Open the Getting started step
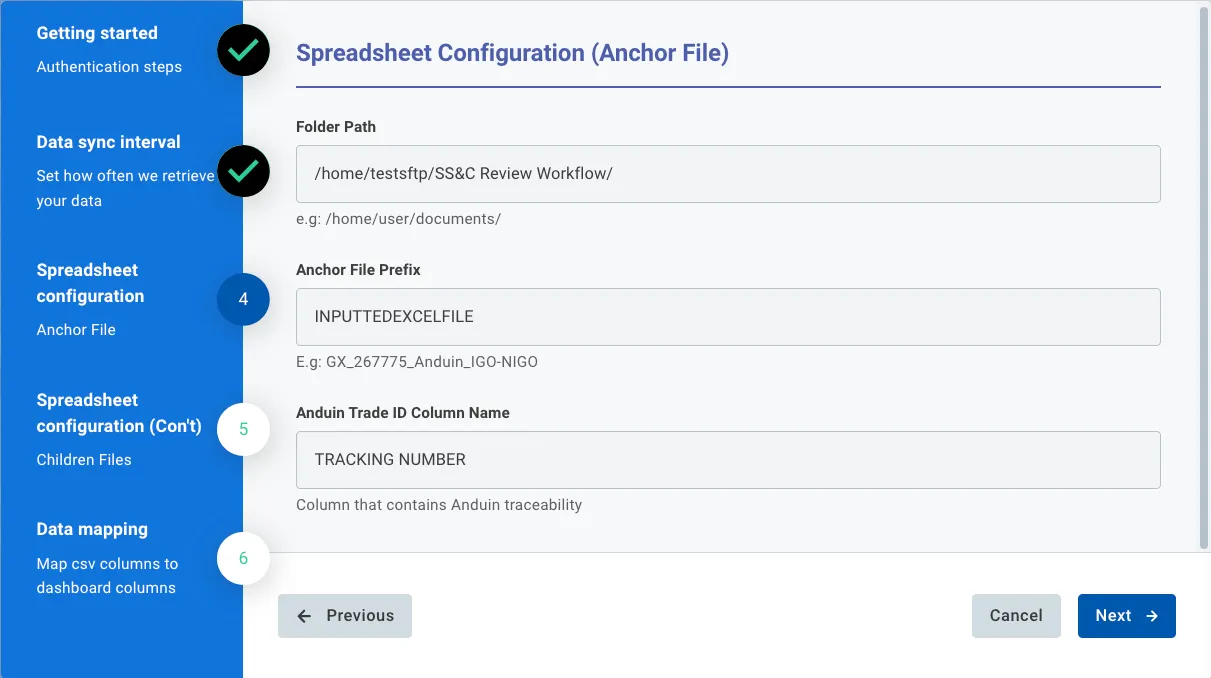This screenshot has width=1211, height=678. click(97, 34)
